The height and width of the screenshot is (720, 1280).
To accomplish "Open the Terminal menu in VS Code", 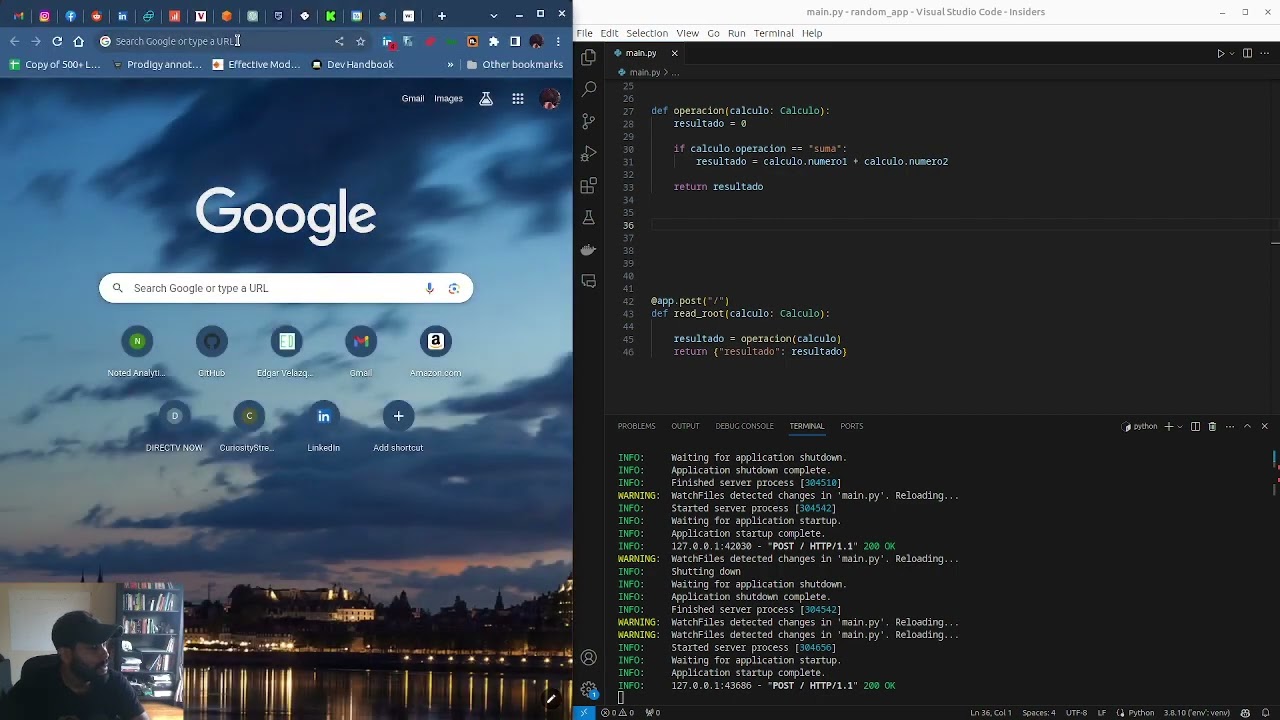I will (x=773, y=33).
